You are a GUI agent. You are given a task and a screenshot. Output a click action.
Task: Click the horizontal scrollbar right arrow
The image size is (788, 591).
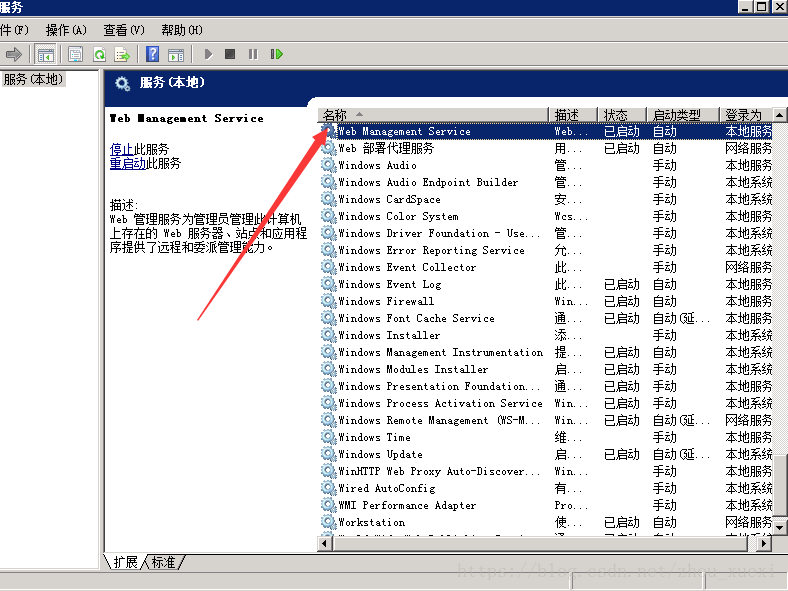(x=764, y=543)
